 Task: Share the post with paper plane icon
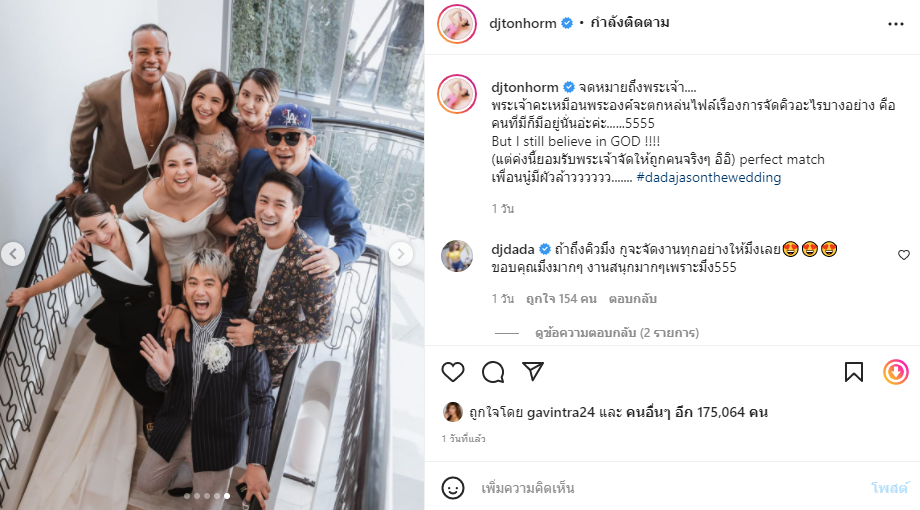(x=533, y=371)
